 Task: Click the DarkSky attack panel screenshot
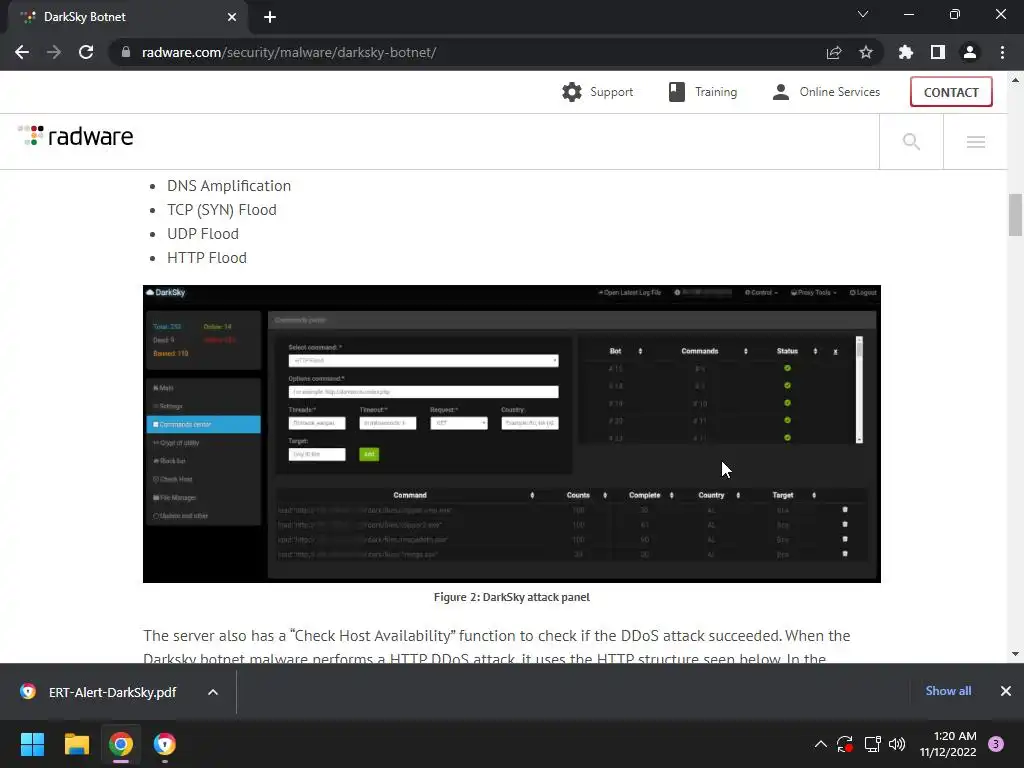coord(512,434)
